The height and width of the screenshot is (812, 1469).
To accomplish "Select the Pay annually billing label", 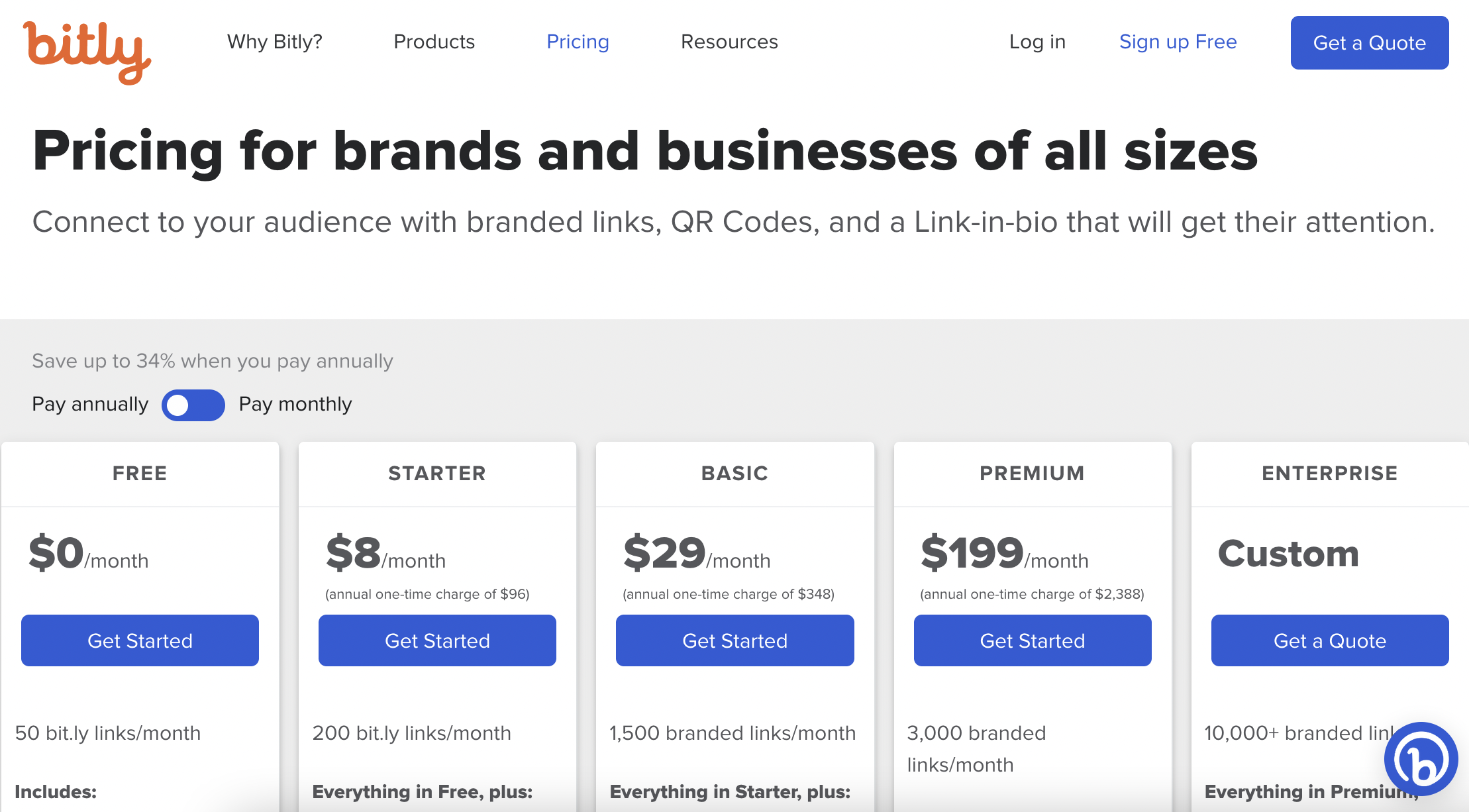I will point(90,404).
